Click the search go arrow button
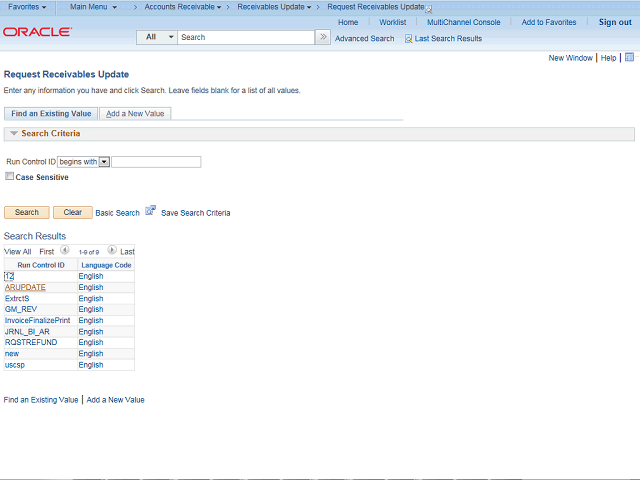 click(323, 37)
